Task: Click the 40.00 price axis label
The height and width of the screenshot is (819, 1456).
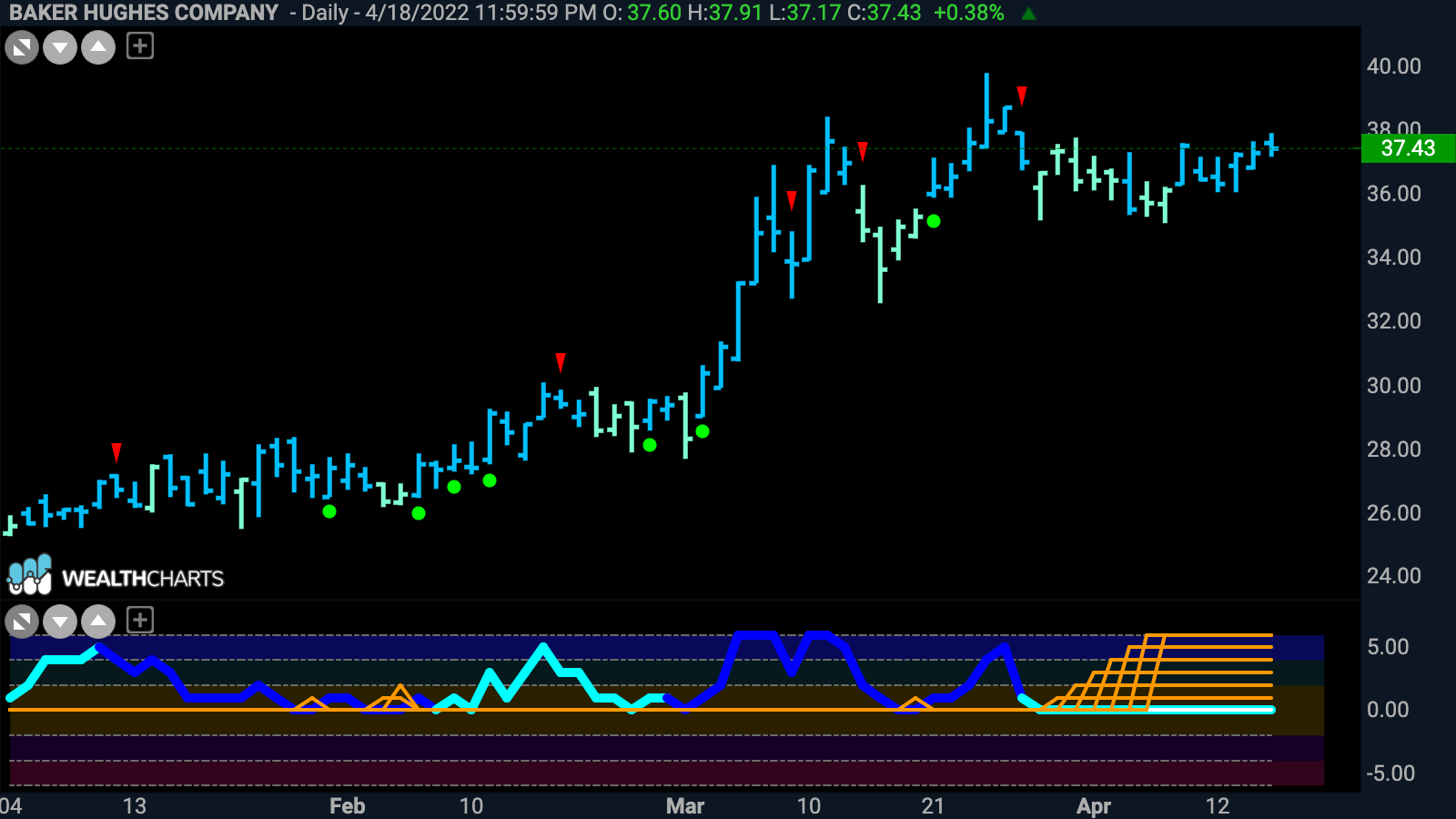Action: [x=1394, y=66]
